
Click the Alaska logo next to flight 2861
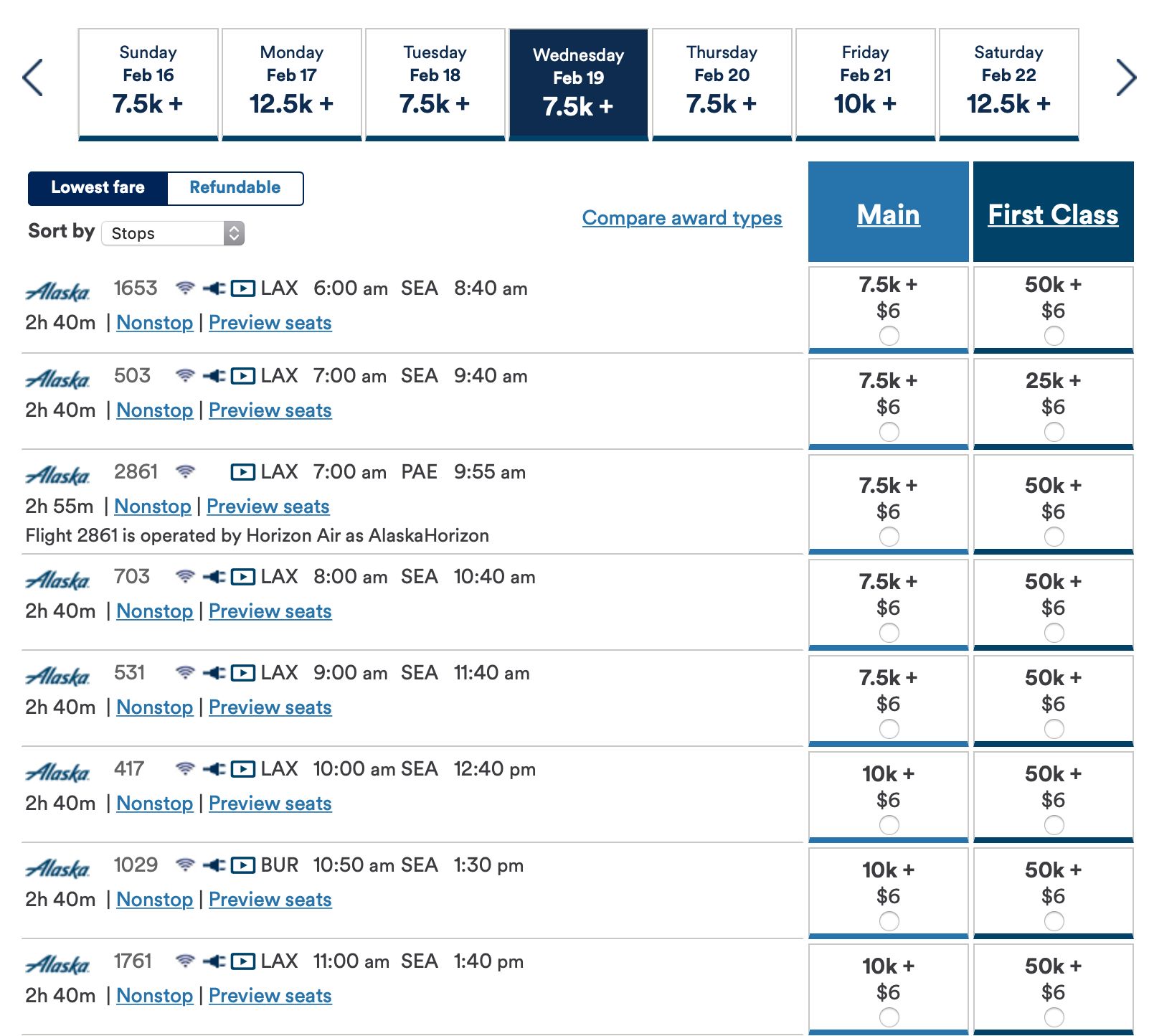(57, 474)
